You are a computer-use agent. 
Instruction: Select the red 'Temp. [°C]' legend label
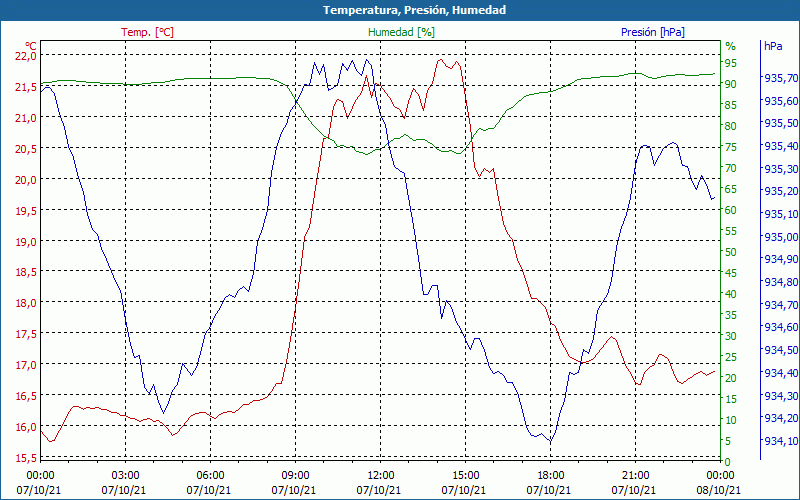pyautogui.click(x=147, y=32)
